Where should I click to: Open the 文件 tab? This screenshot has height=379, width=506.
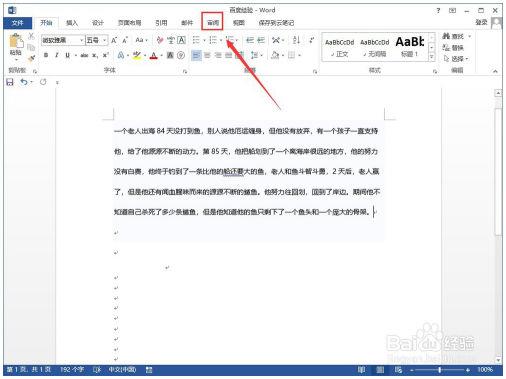tap(17, 23)
